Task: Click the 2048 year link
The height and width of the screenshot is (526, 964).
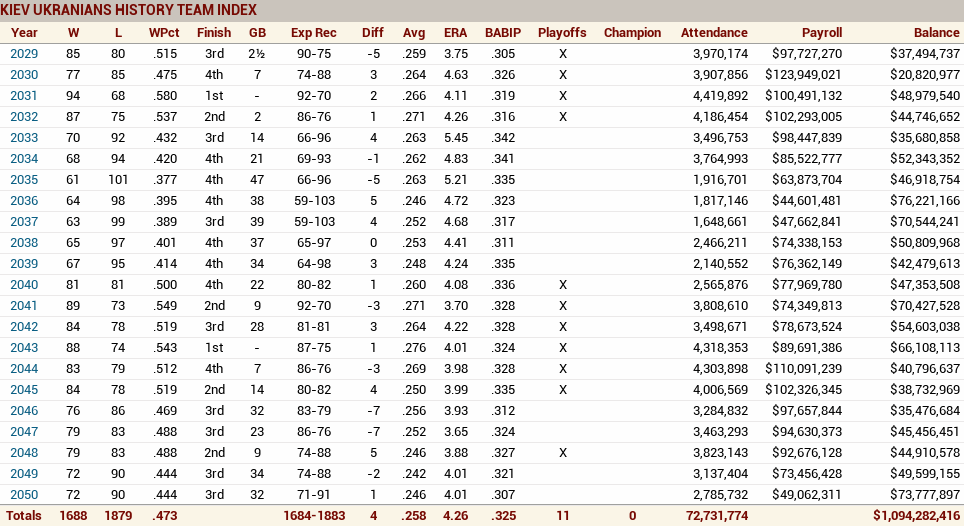Action: pos(24,453)
